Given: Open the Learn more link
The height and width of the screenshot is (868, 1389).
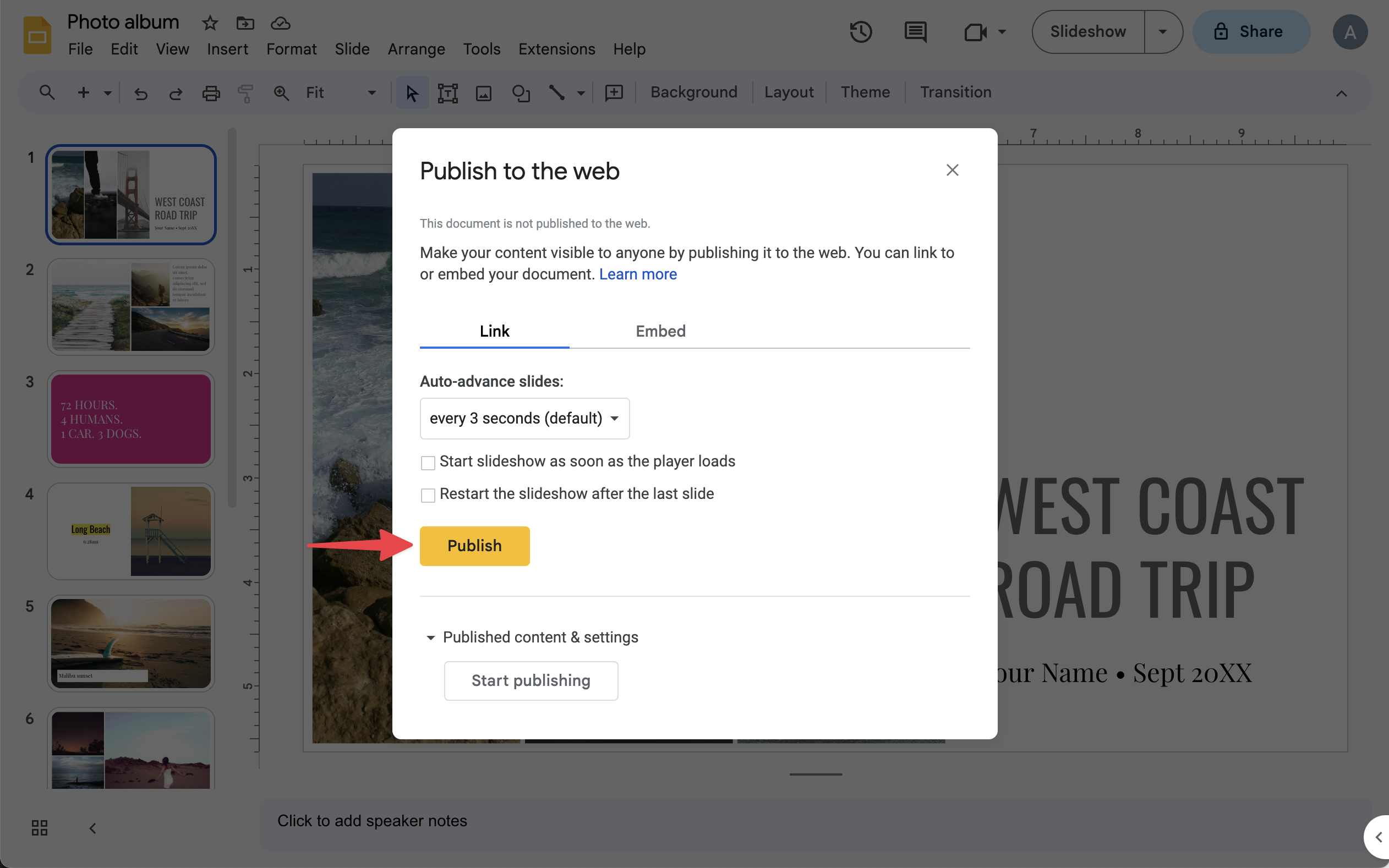Looking at the screenshot, I should click(x=637, y=274).
